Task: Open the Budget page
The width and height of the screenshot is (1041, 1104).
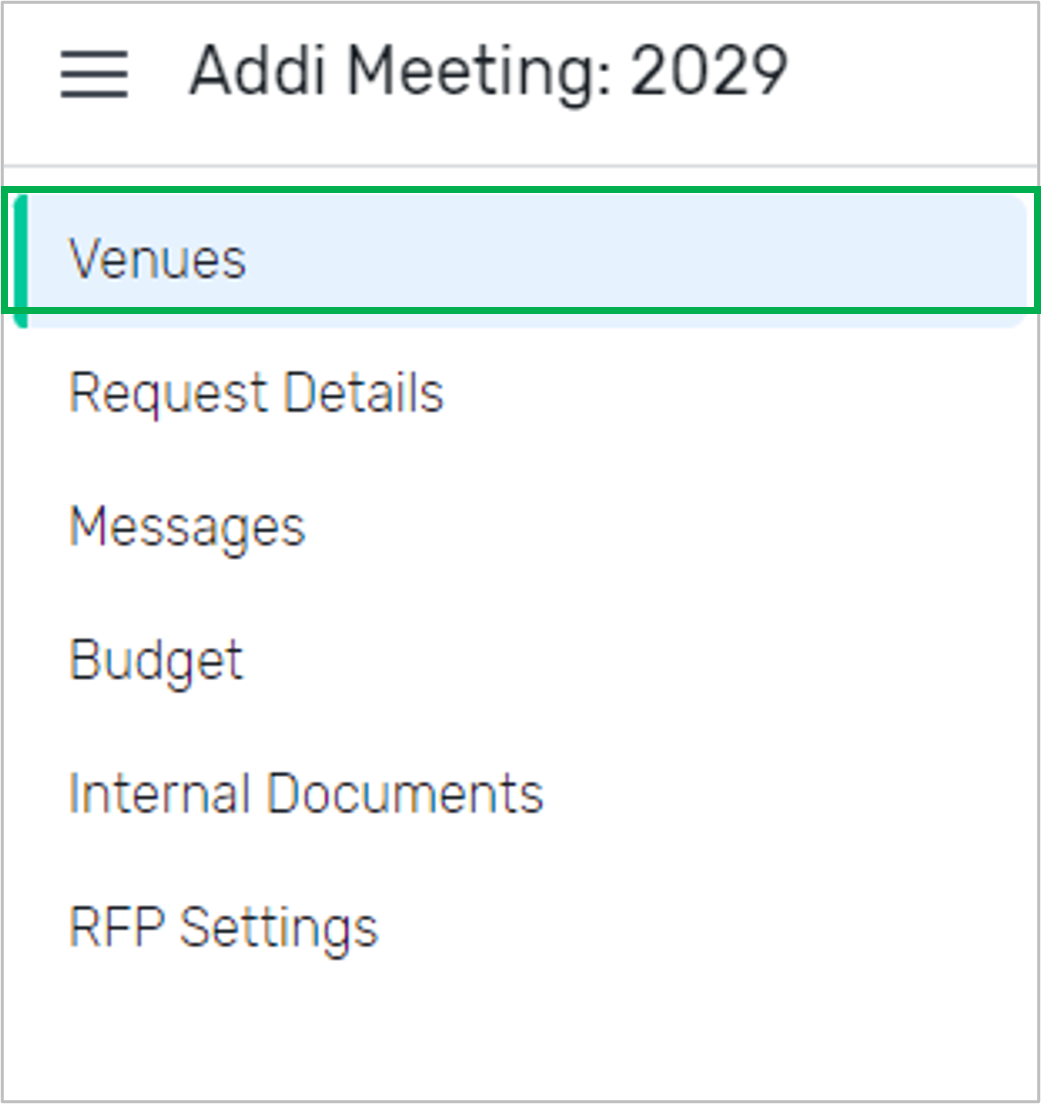Action: coord(156,660)
